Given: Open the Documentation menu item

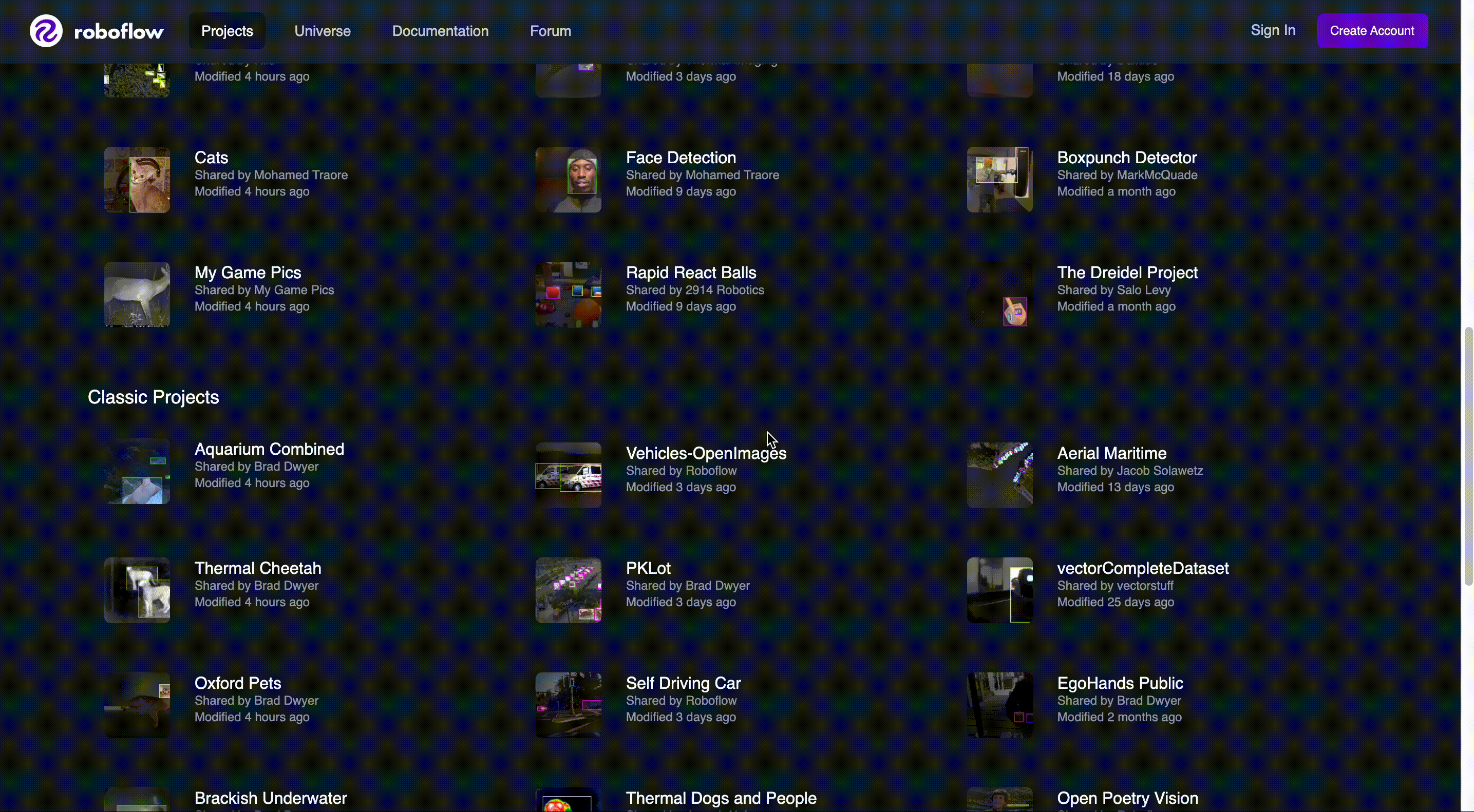Looking at the screenshot, I should [440, 31].
